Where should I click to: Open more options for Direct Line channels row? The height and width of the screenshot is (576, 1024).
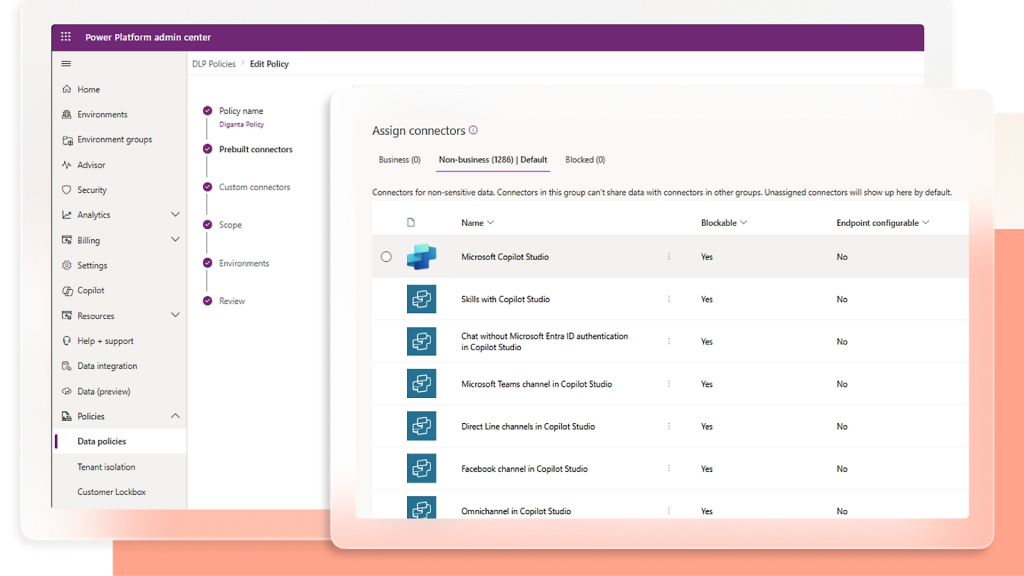coord(669,426)
